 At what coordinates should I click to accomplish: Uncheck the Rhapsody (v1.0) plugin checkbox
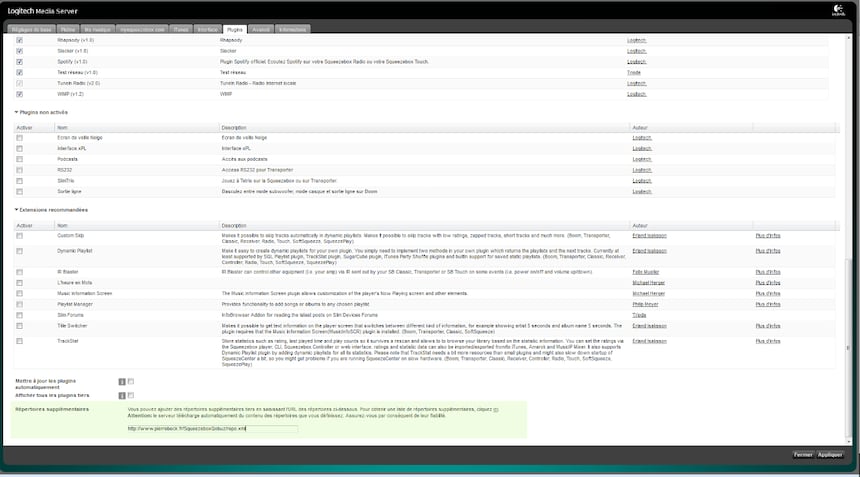pos(20,40)
